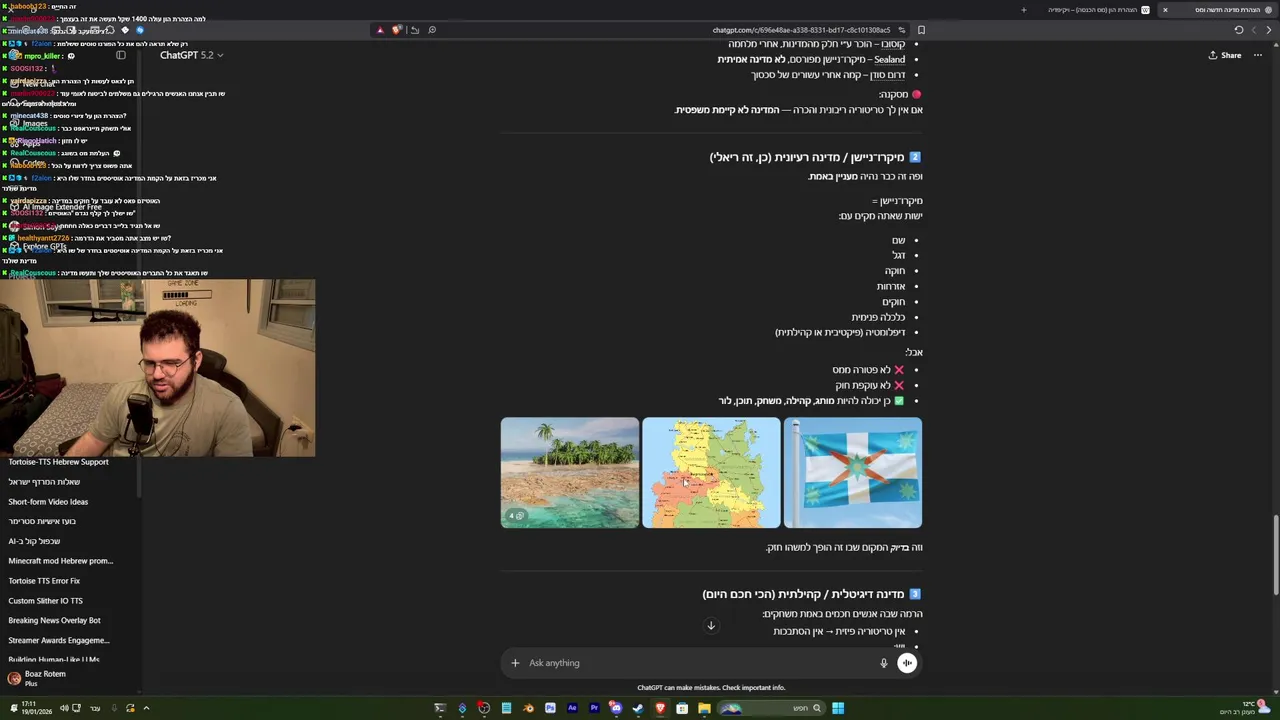Click the plus attach button in prompt box
Image resolution: width=1280 pixels, height=720 pixels.
point(515,663)
